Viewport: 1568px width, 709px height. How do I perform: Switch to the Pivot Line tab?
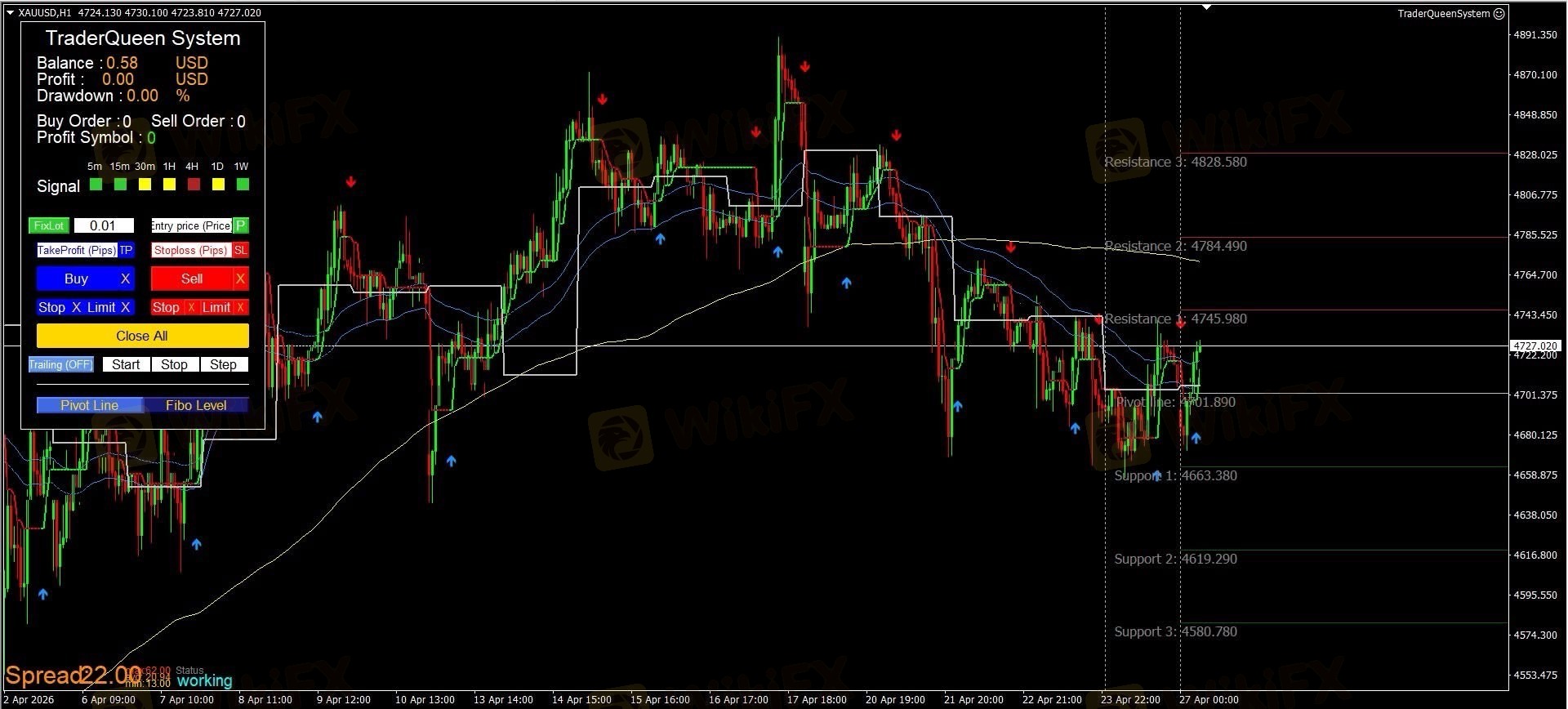(90, 405)
